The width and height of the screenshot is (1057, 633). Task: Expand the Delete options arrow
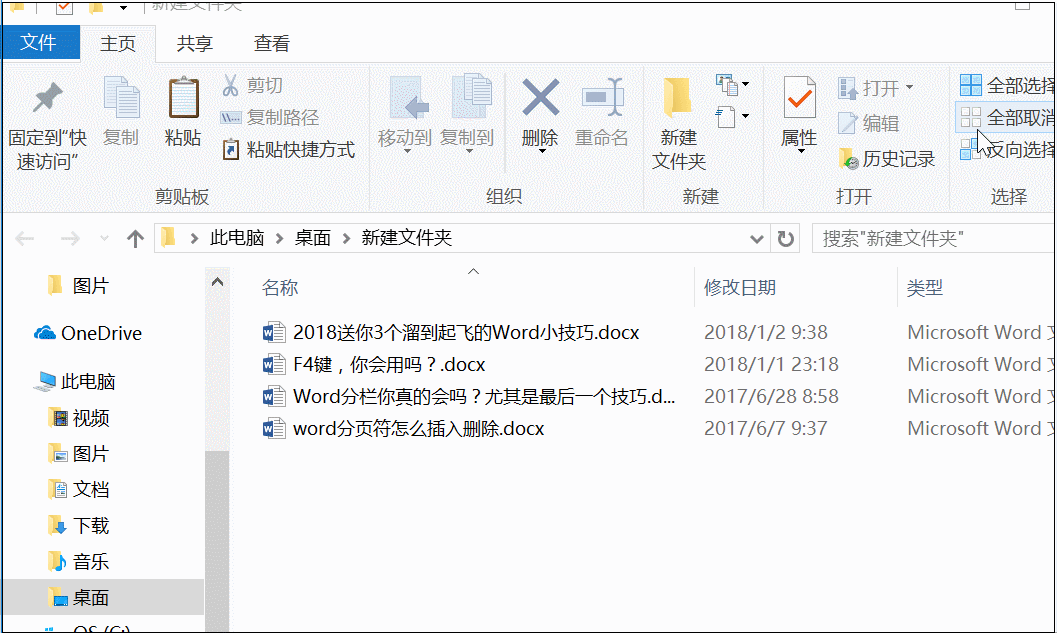pyautogui.click(x=542, y=151)
